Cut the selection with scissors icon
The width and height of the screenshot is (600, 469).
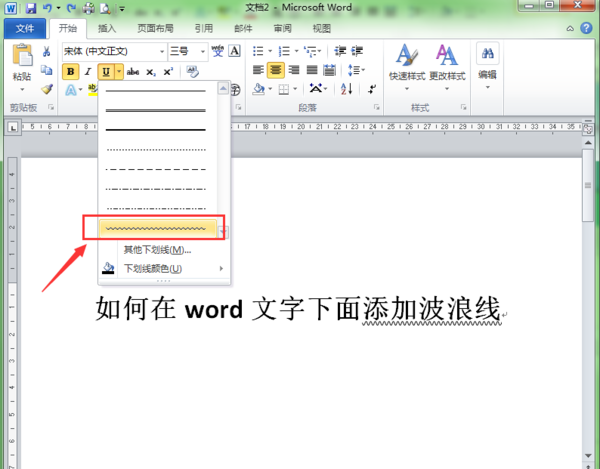point(46,52)
